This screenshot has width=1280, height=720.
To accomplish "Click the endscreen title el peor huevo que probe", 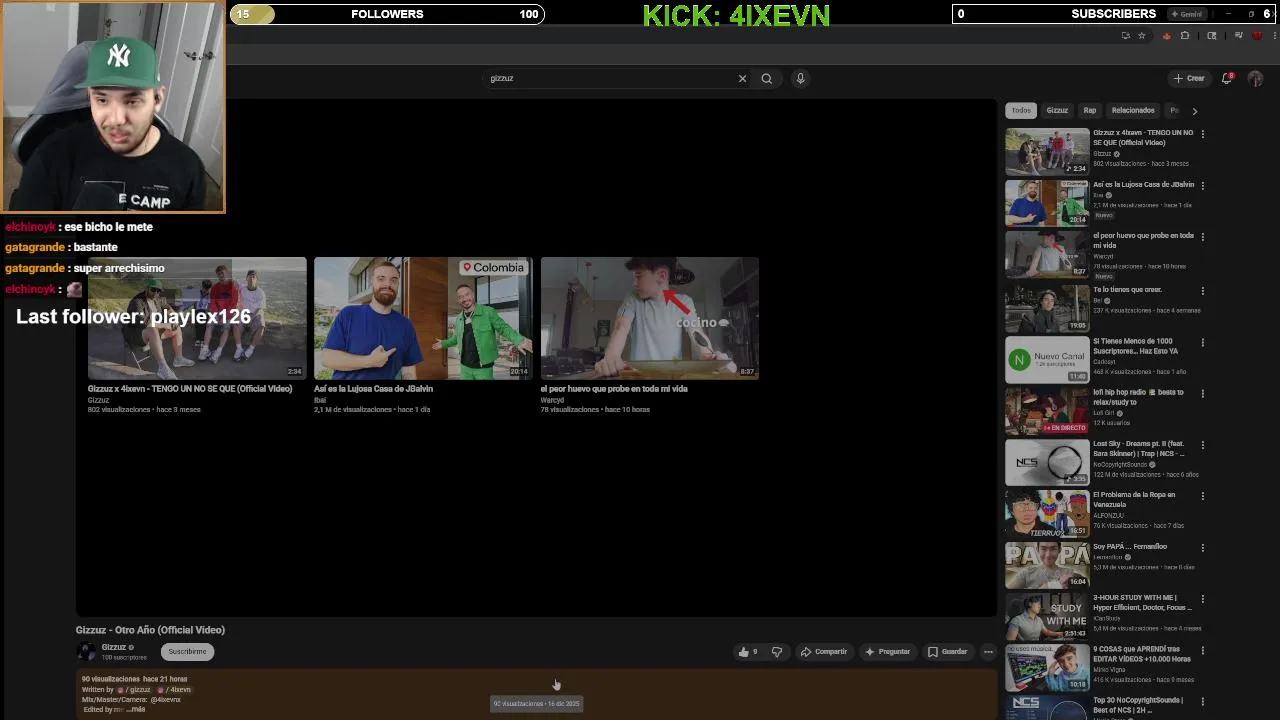I will [x=614, y=389].
